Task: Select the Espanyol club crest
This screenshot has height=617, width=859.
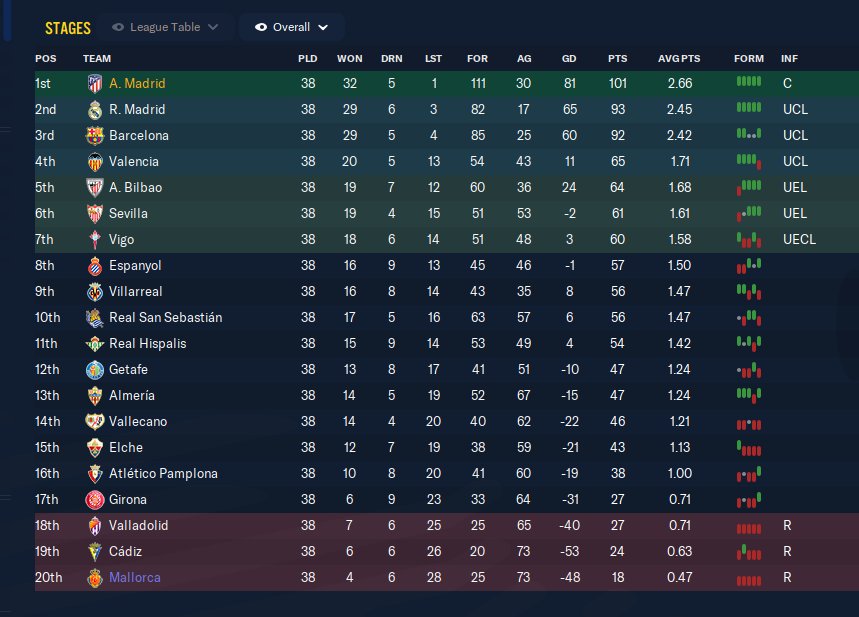Action: [95, 266]
